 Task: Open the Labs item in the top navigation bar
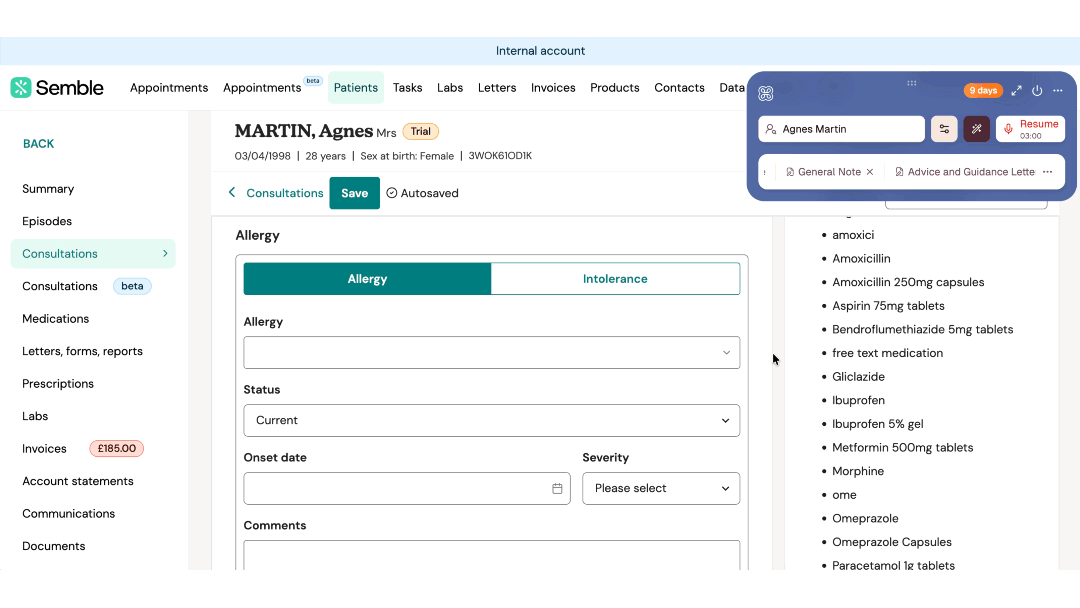click(450, 87)
